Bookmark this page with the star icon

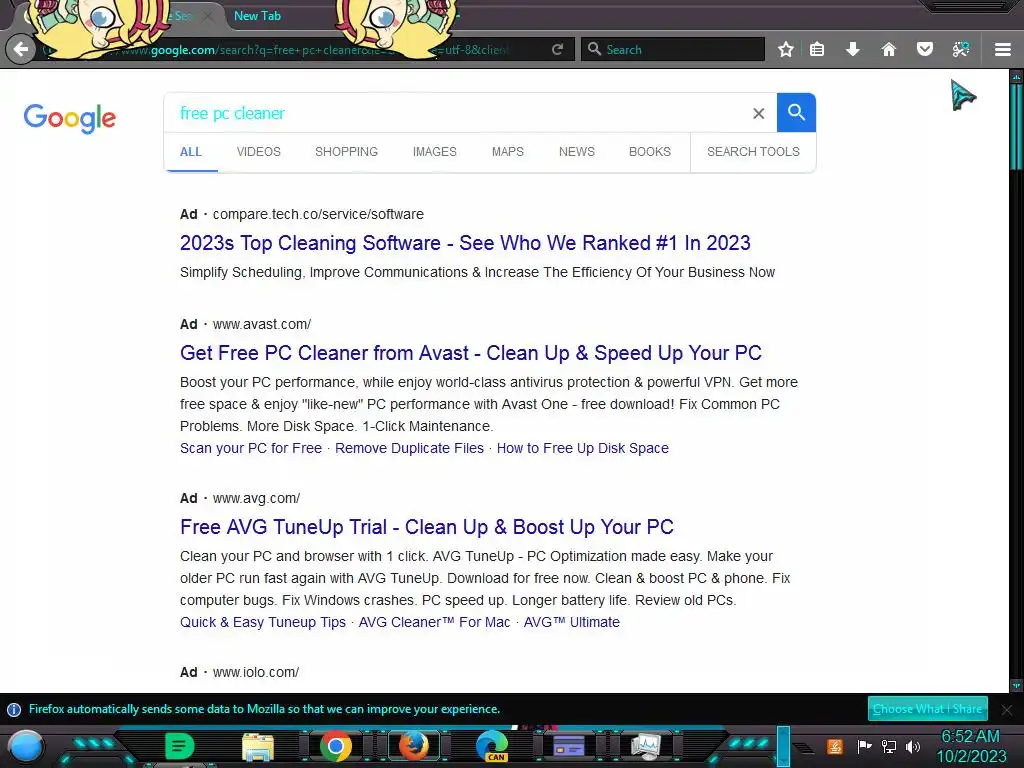coord(786,49)
